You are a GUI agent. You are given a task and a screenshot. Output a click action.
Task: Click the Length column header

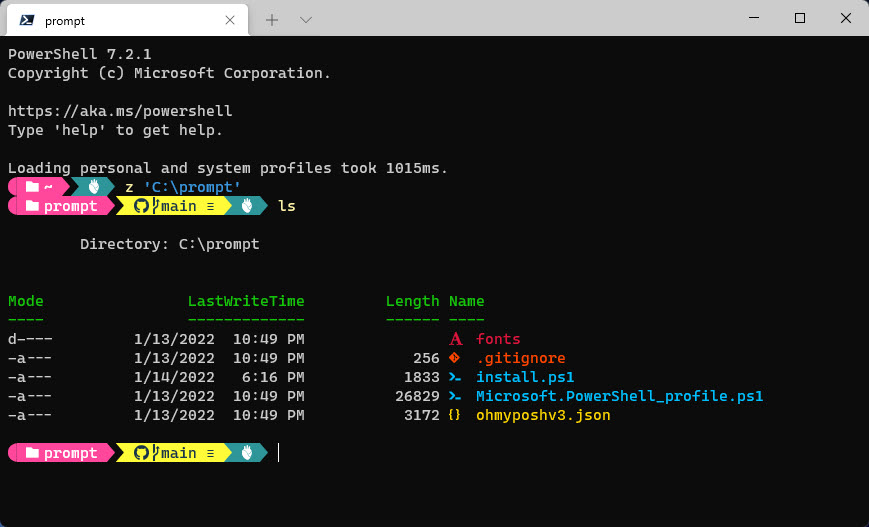click(x=412, y=301)
